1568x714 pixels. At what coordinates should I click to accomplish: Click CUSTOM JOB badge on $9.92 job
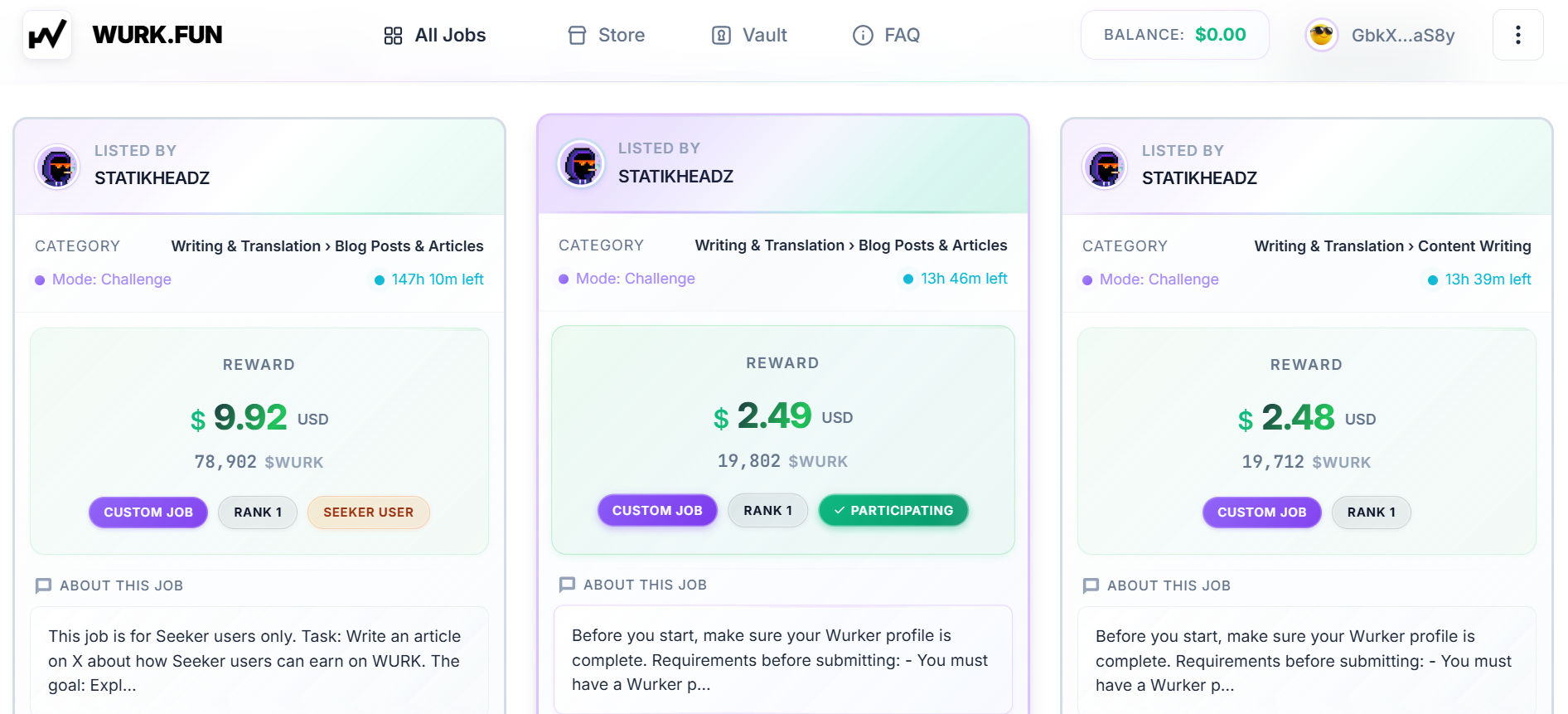point(148,512)
